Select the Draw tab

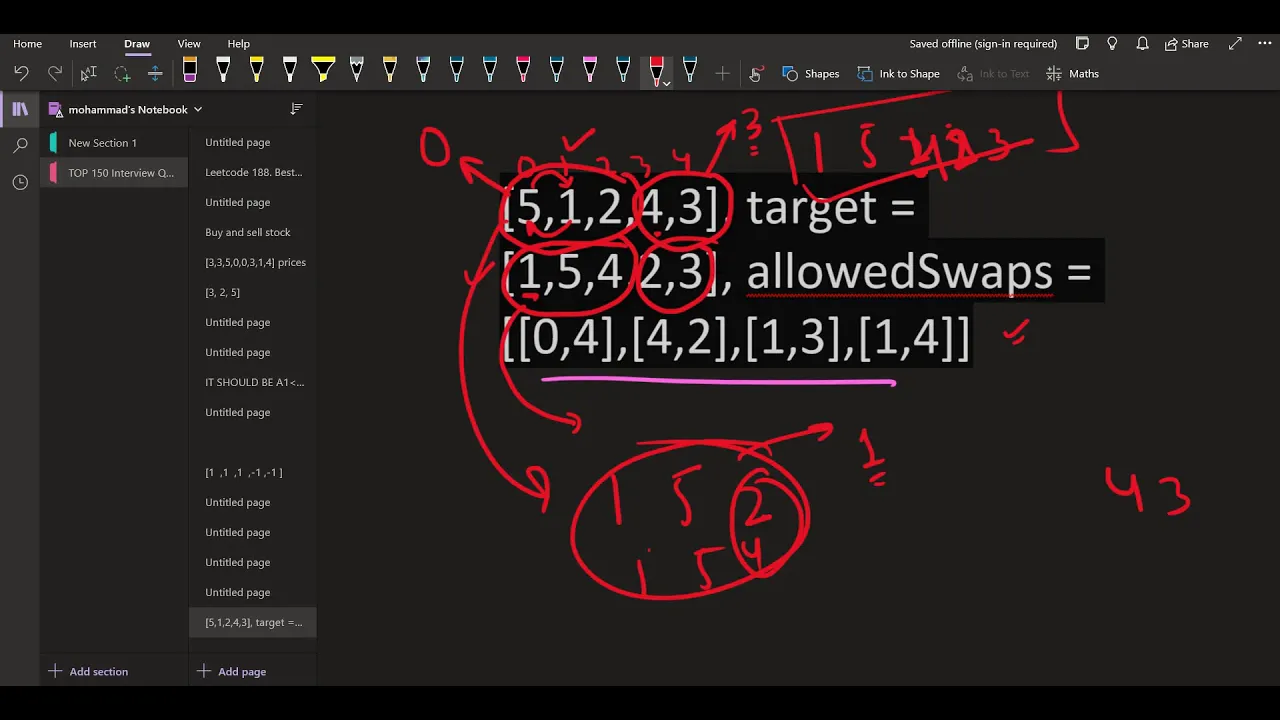point(137,44)
